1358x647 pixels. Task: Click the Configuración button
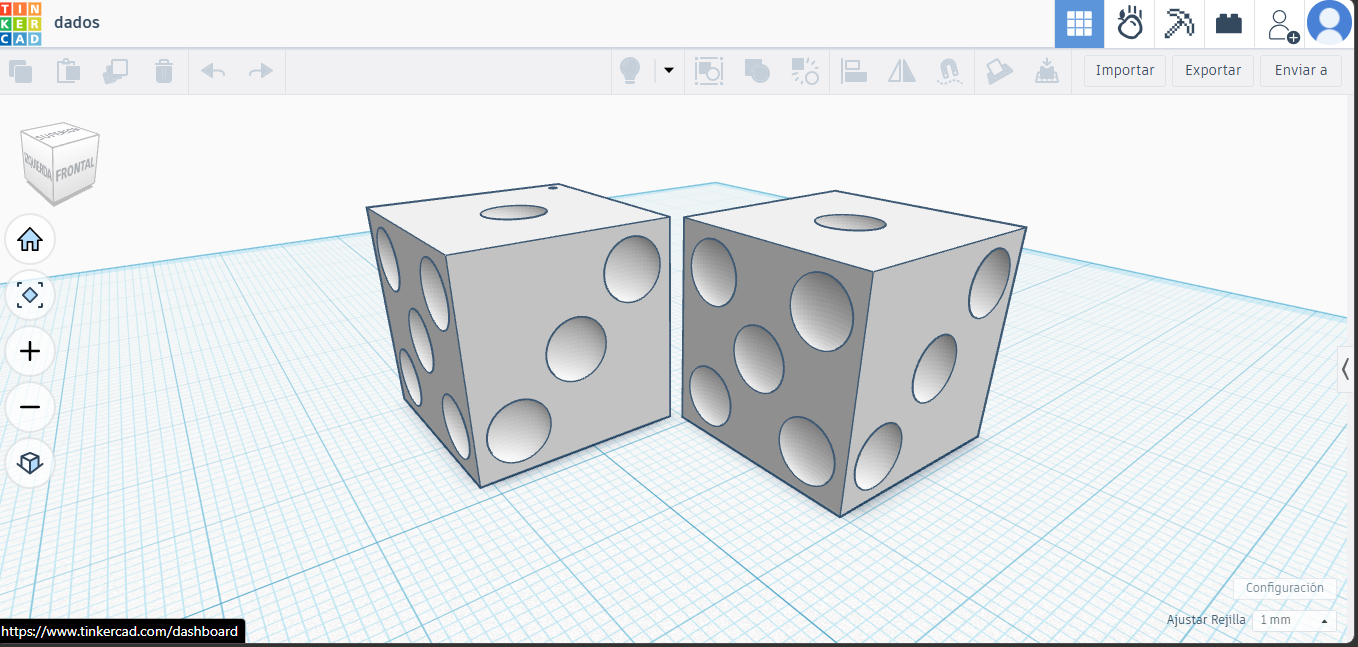pos(1284,588)
